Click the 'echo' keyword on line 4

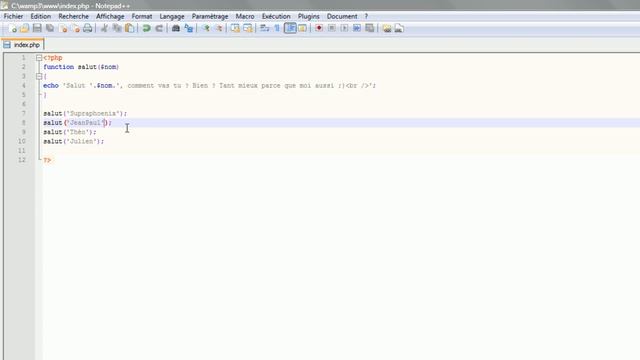point(51,86)
